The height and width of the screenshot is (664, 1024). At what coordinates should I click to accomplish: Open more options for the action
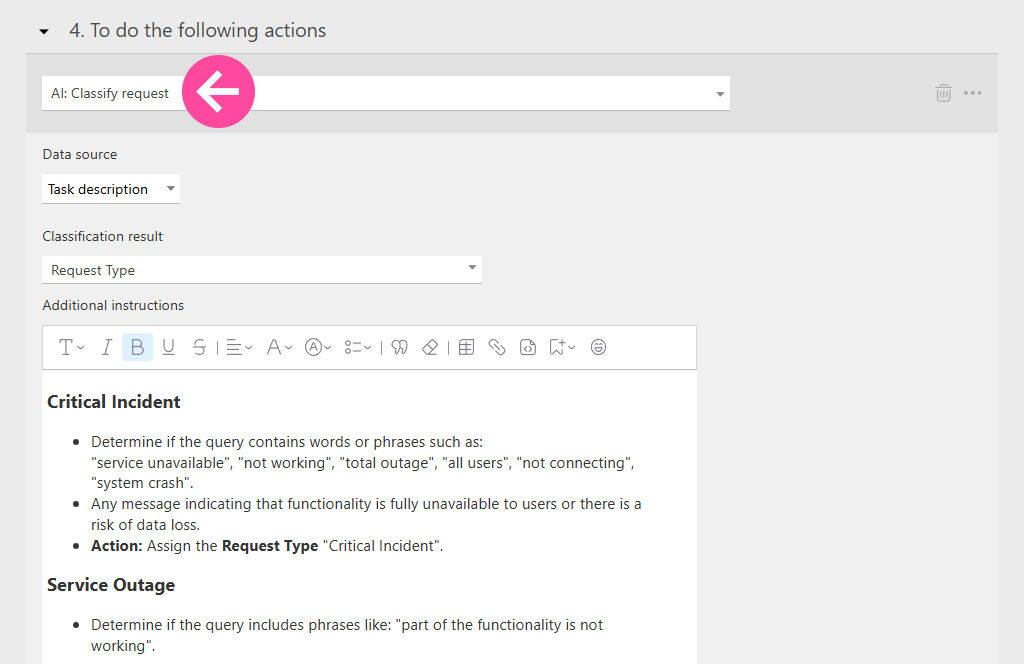tap(972, 93)
